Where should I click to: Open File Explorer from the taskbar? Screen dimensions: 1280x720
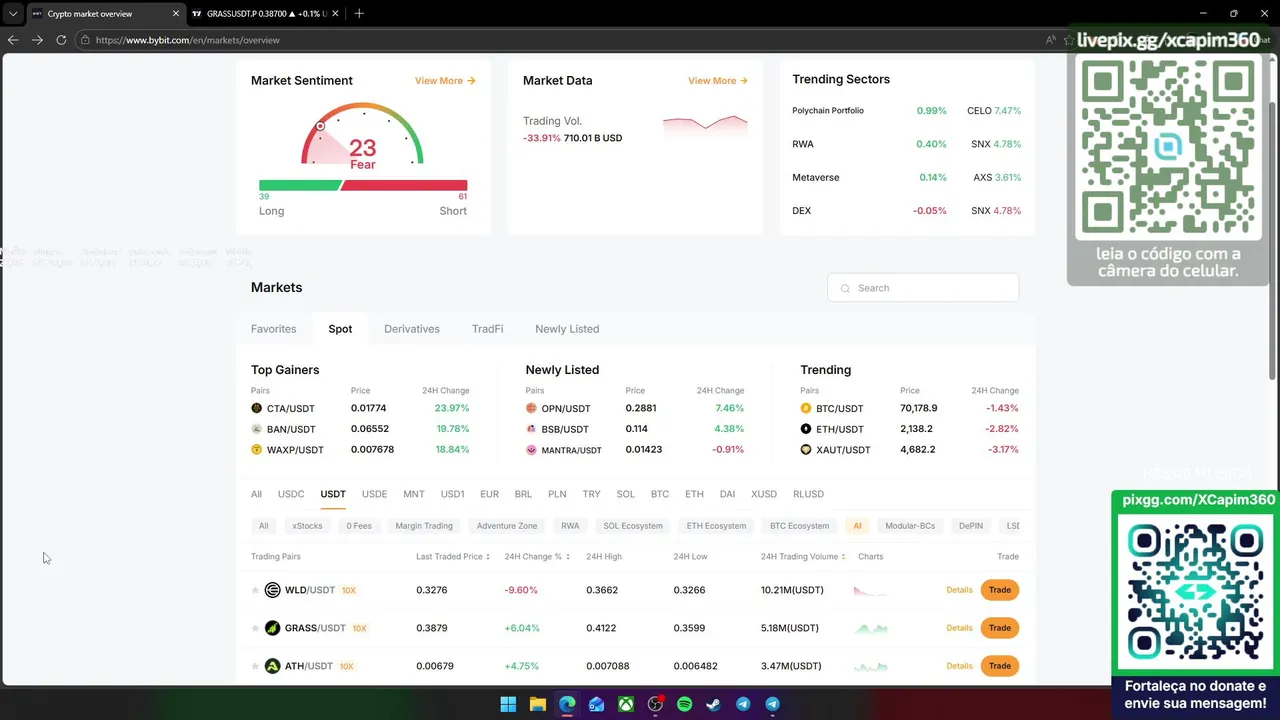click(x=537, y=704)
